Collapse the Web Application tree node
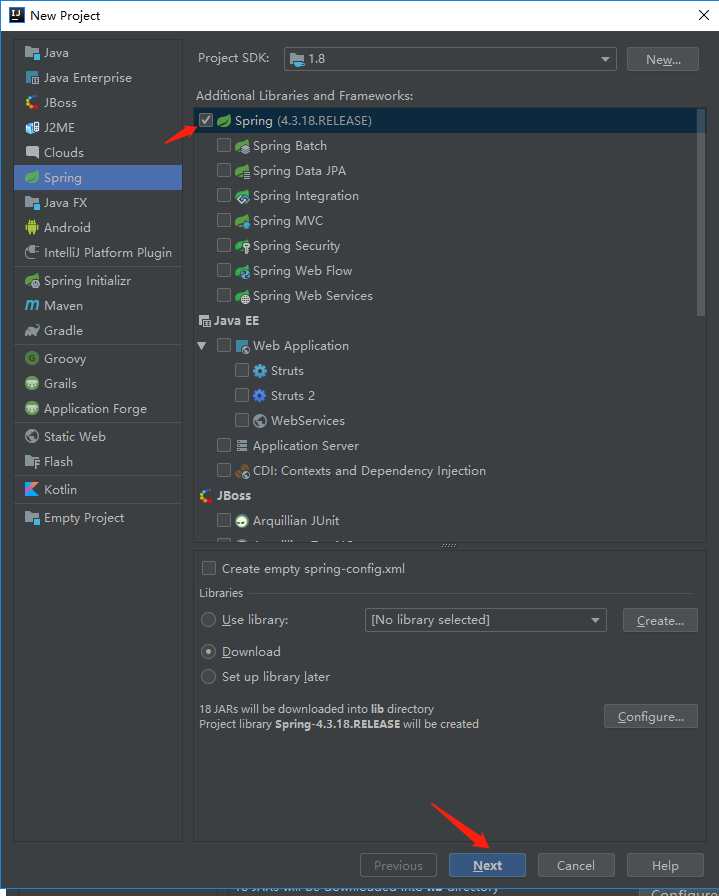Image resolution: width=719 pixels, height=896 pixels. 202,346
